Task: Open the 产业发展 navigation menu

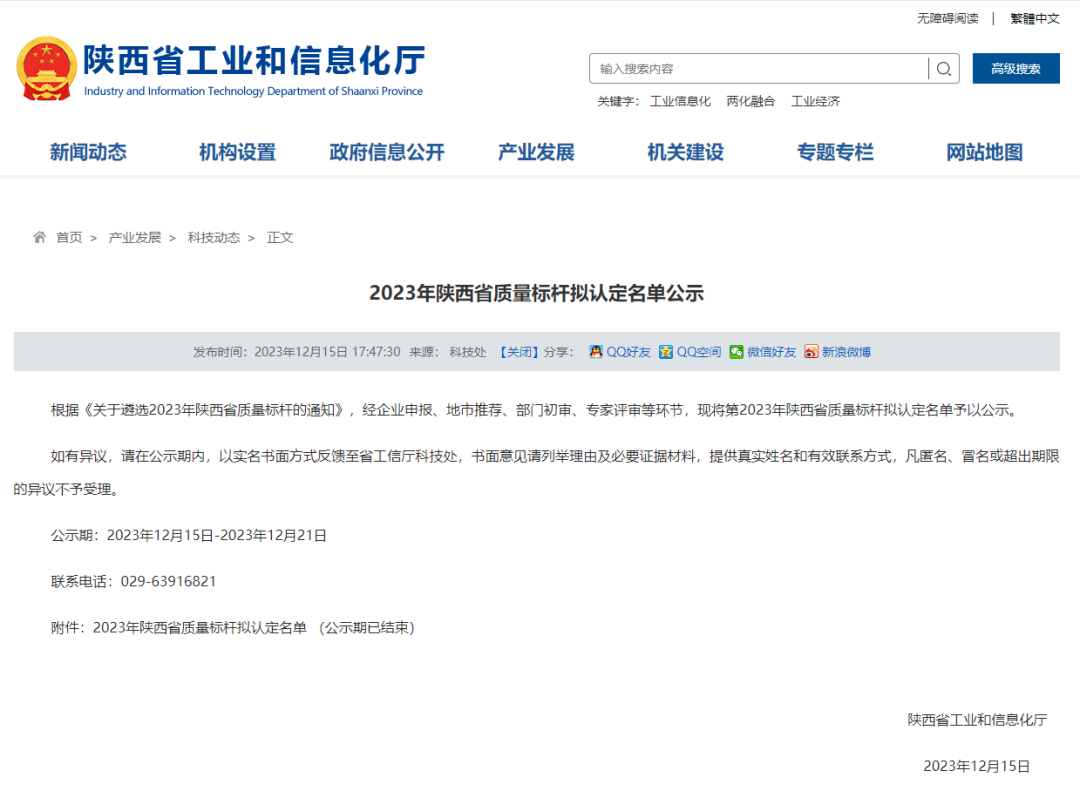Action: [536, 153]
